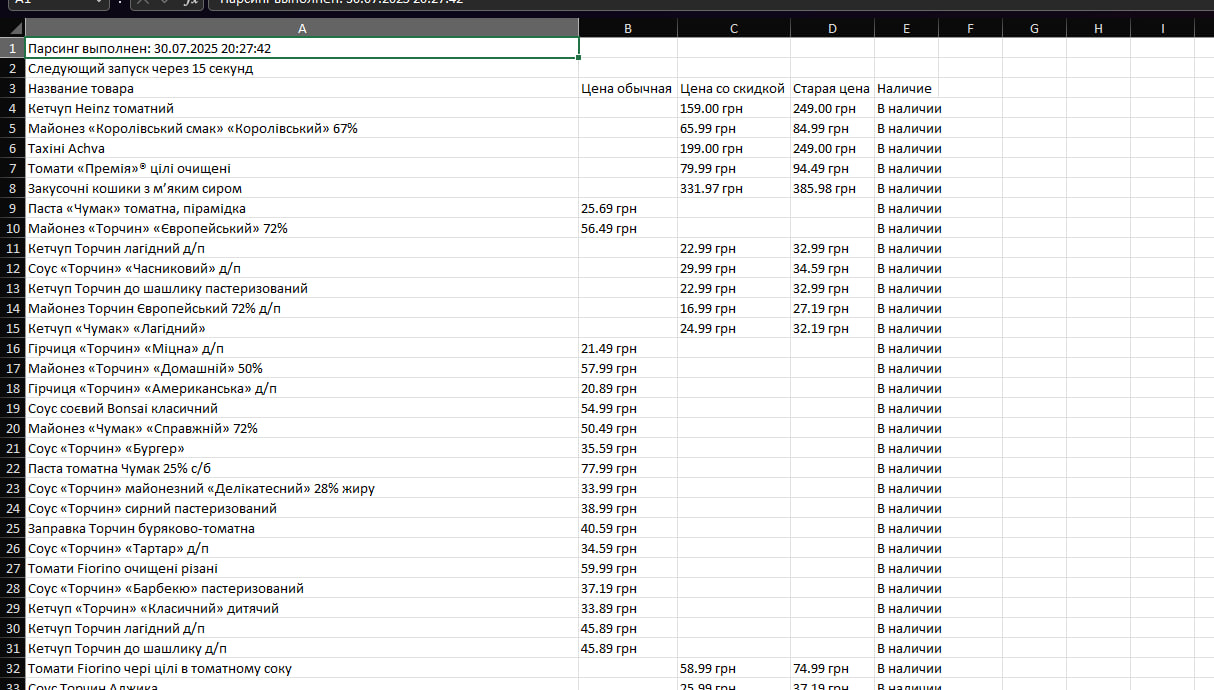Viewport: 1214px width, 690px height.
Task: Select cell 'Томати Fiorino чері цілі в томатному соку'
Action: [302, 668]
